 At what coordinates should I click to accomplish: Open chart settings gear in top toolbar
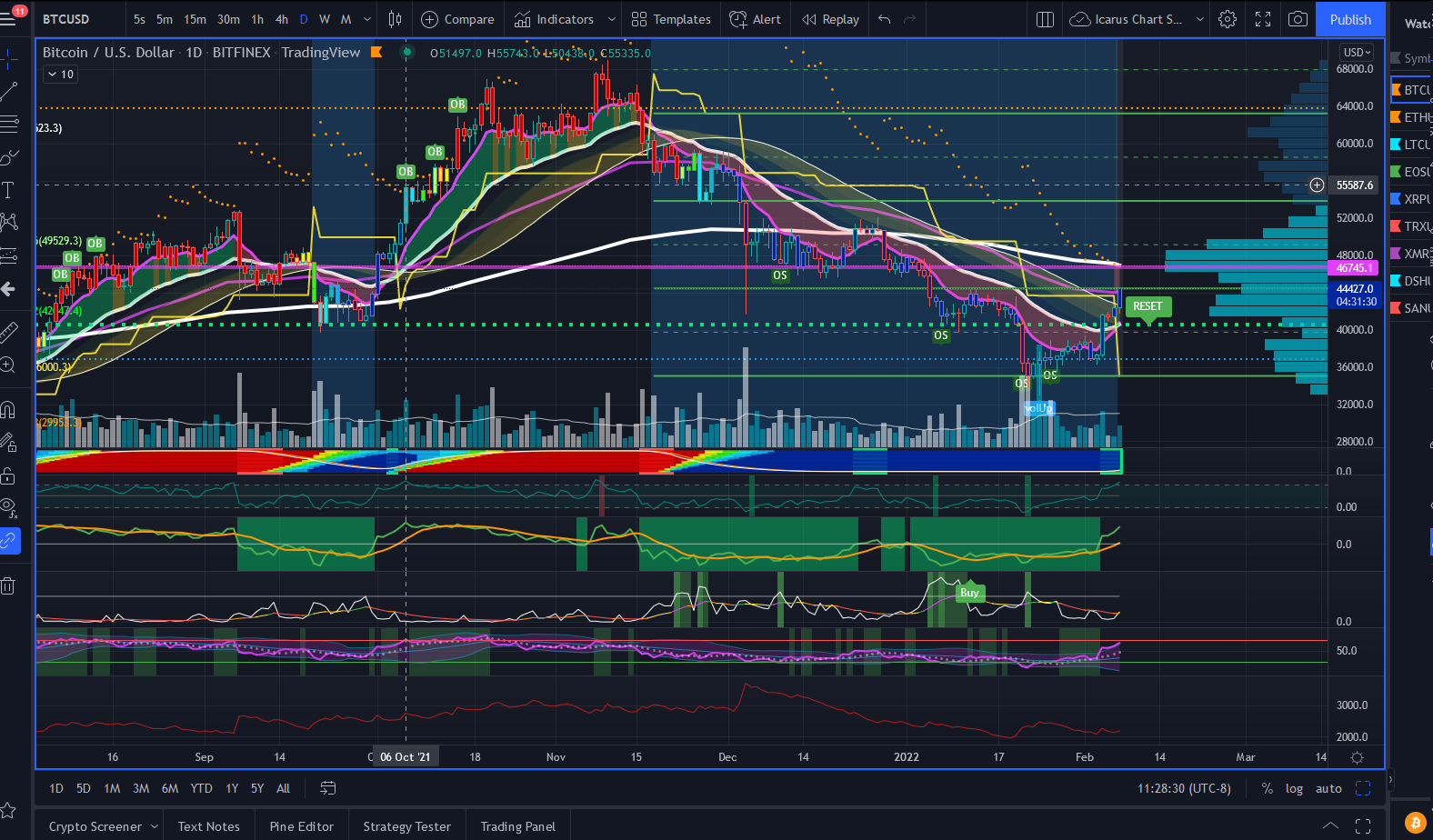[x=1228, y=19]
